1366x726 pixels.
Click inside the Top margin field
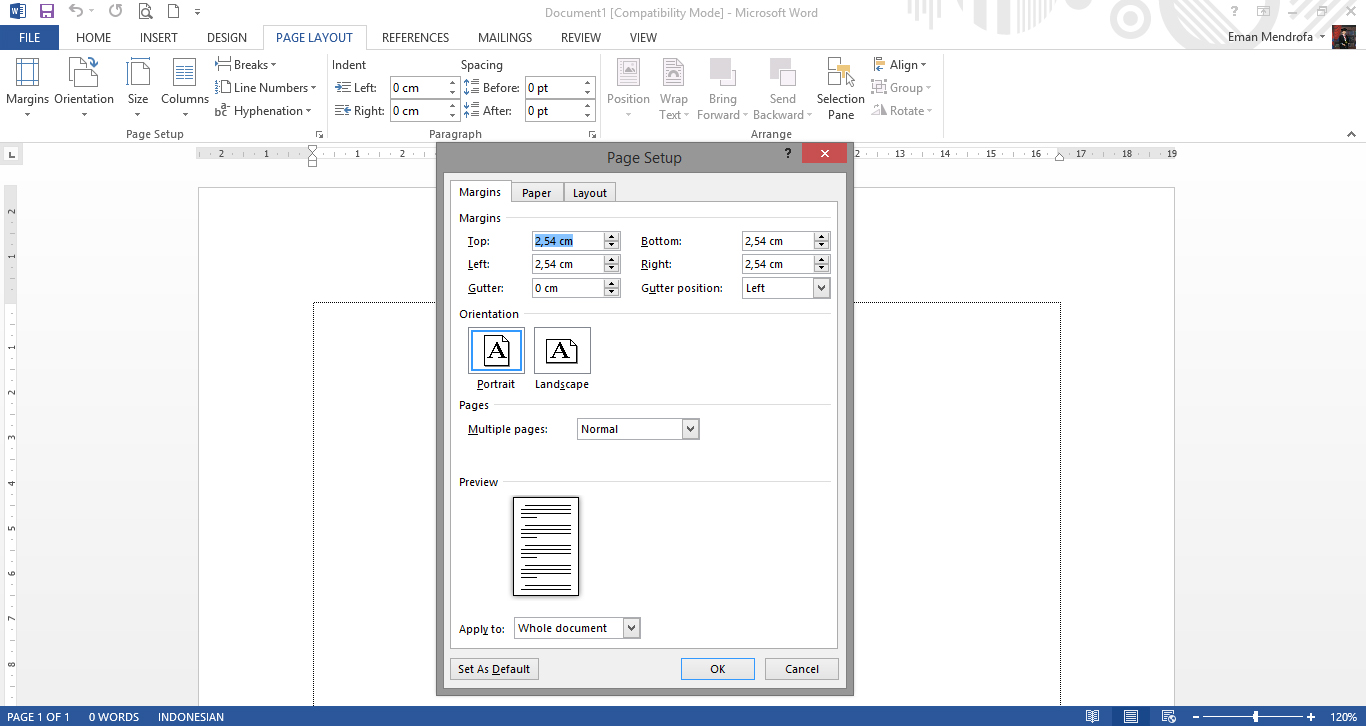570,240
